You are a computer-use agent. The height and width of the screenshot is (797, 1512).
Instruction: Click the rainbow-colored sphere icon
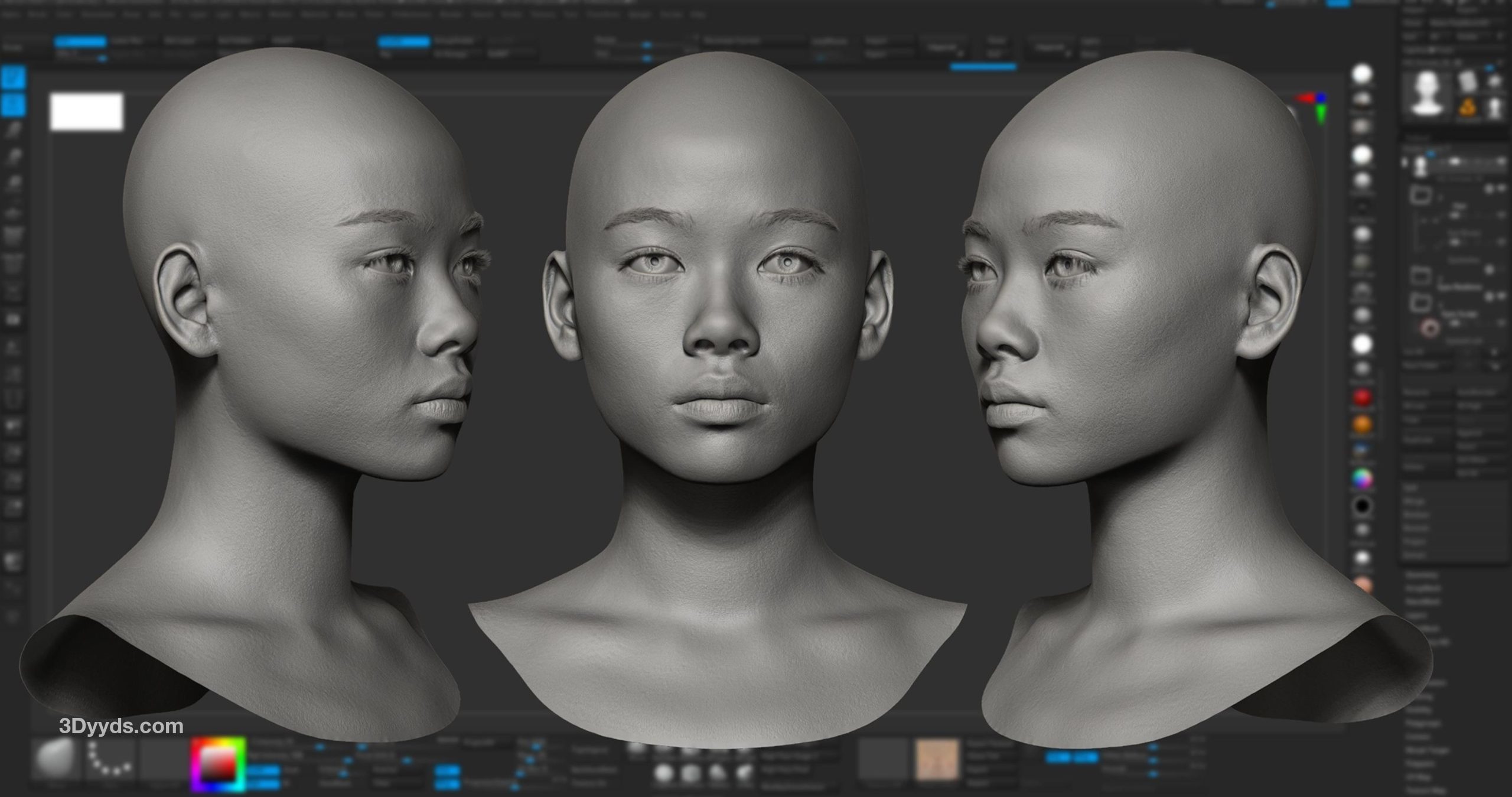click(x=1362, y=478)
